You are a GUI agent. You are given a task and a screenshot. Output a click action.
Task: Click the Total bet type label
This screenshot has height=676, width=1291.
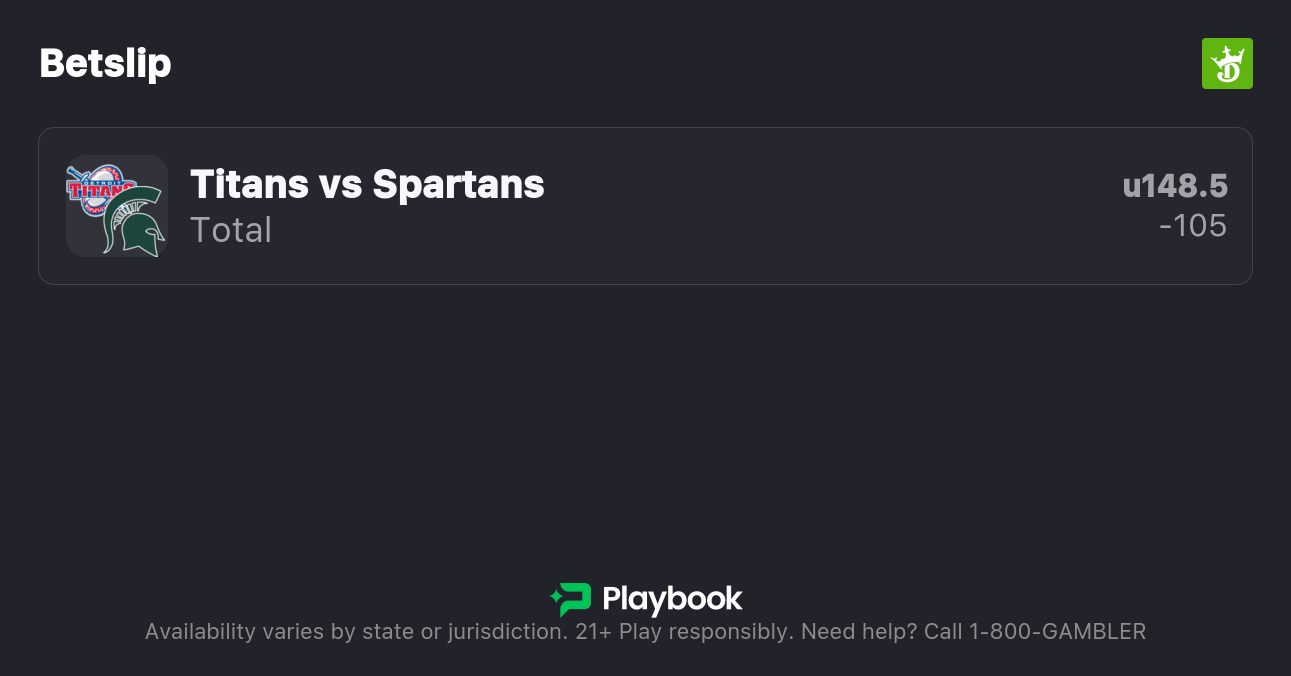(x=231, y=230)
